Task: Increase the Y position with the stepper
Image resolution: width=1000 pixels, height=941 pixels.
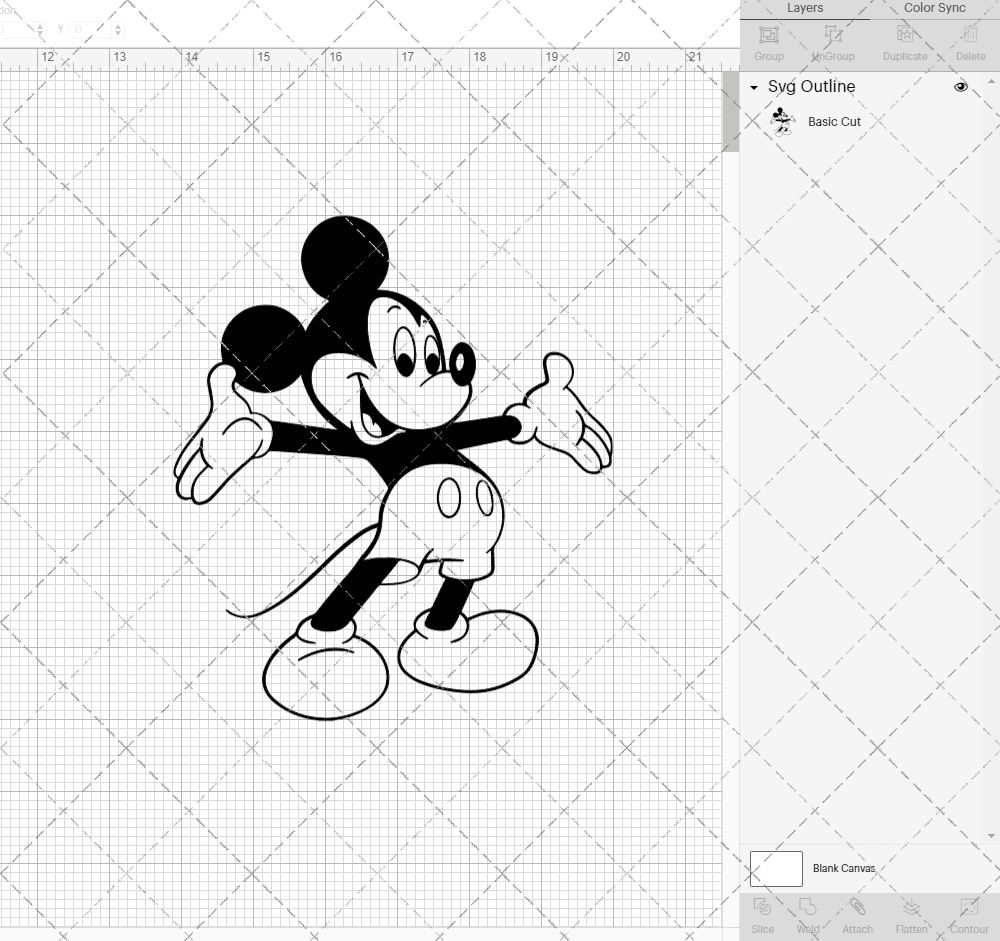Action: tap(118, 25)
